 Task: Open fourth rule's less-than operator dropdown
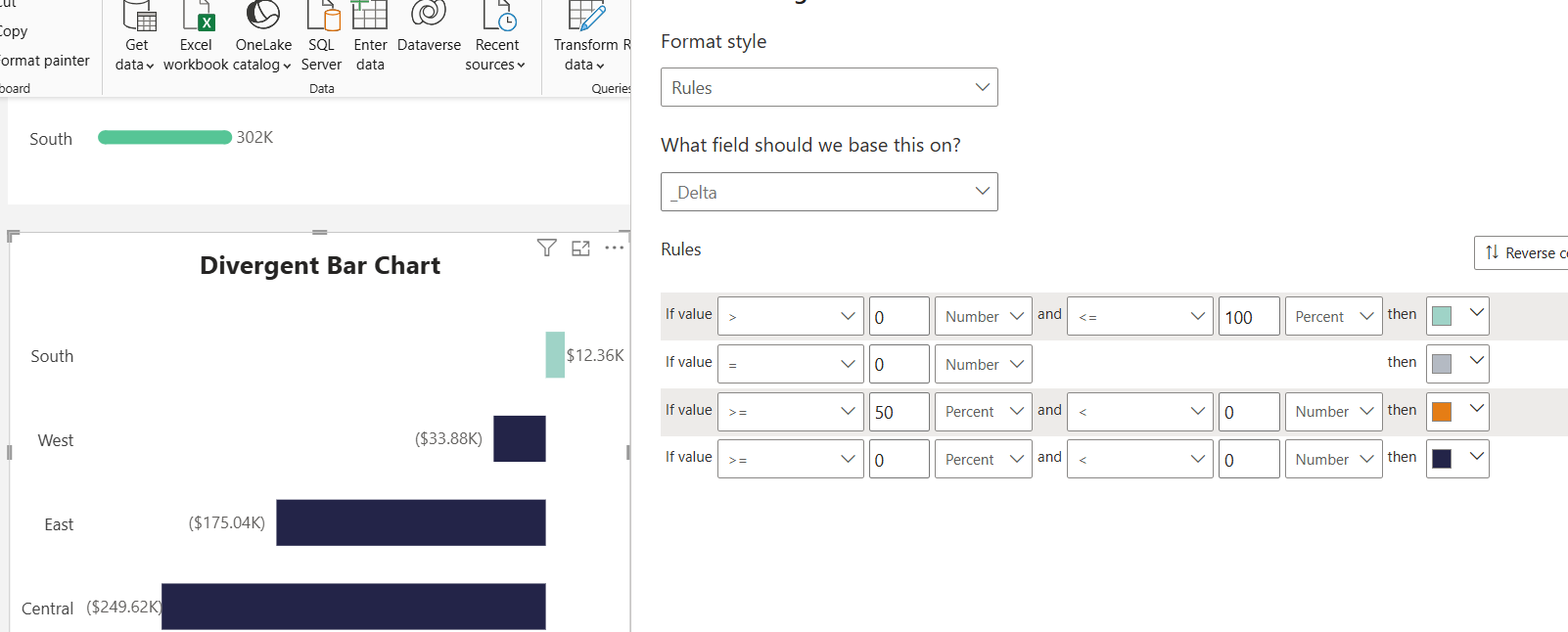[1140, 459]
